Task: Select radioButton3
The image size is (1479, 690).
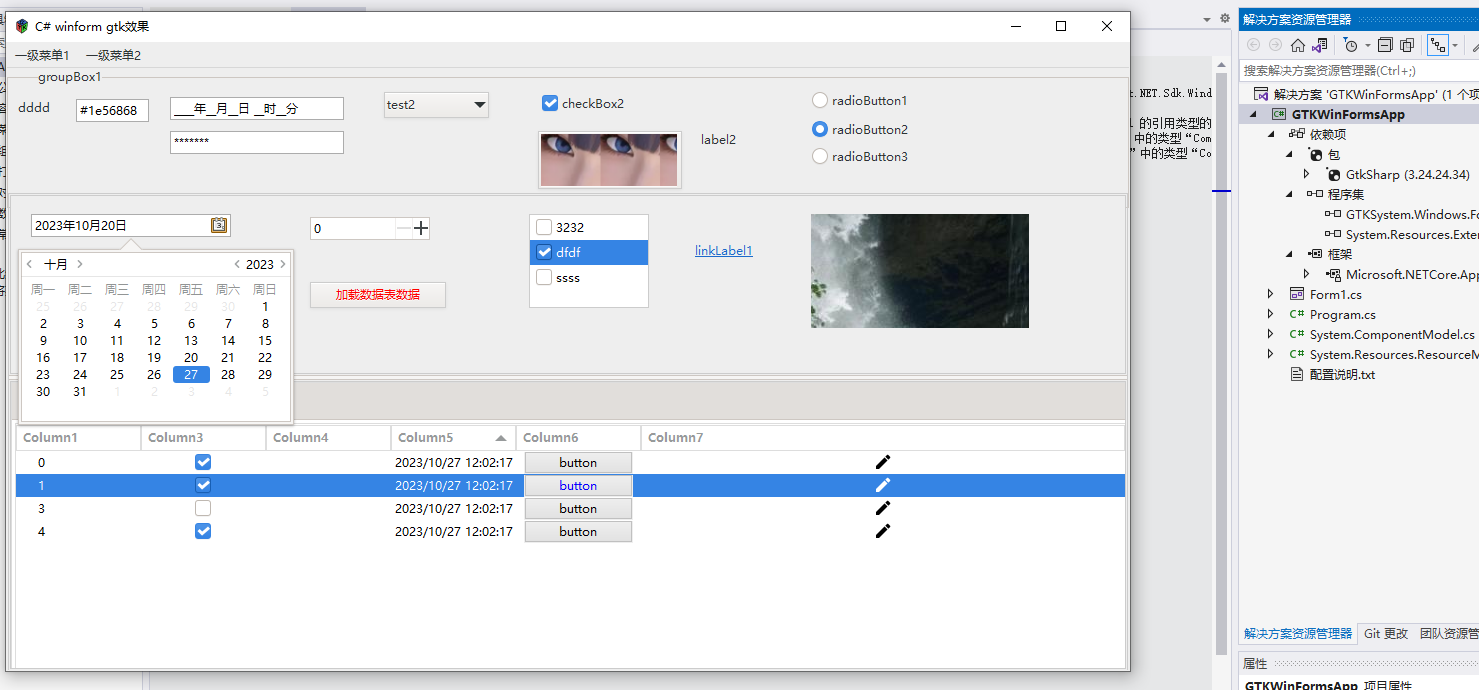Action: (x=820, y=156)
